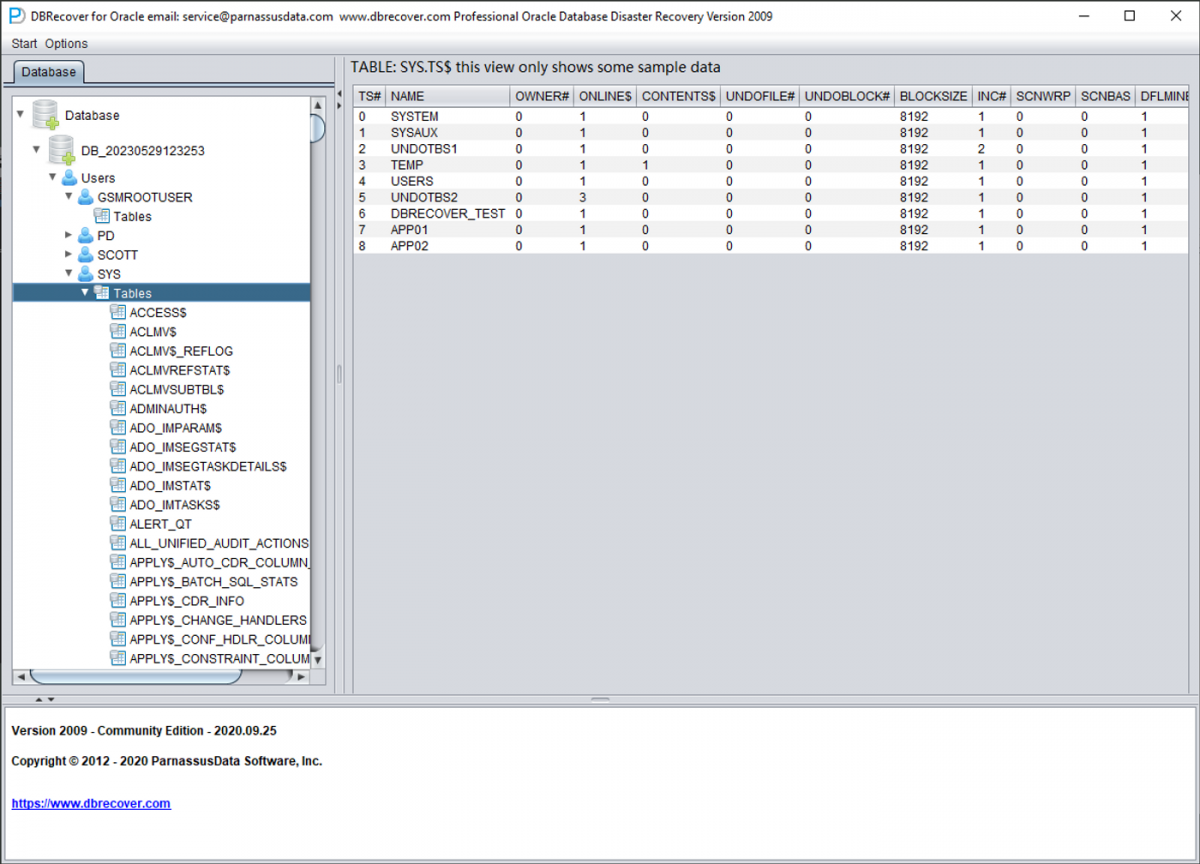Select the ACCESS$ table icon
1200x864 pixels.
[x=120, y=312]
